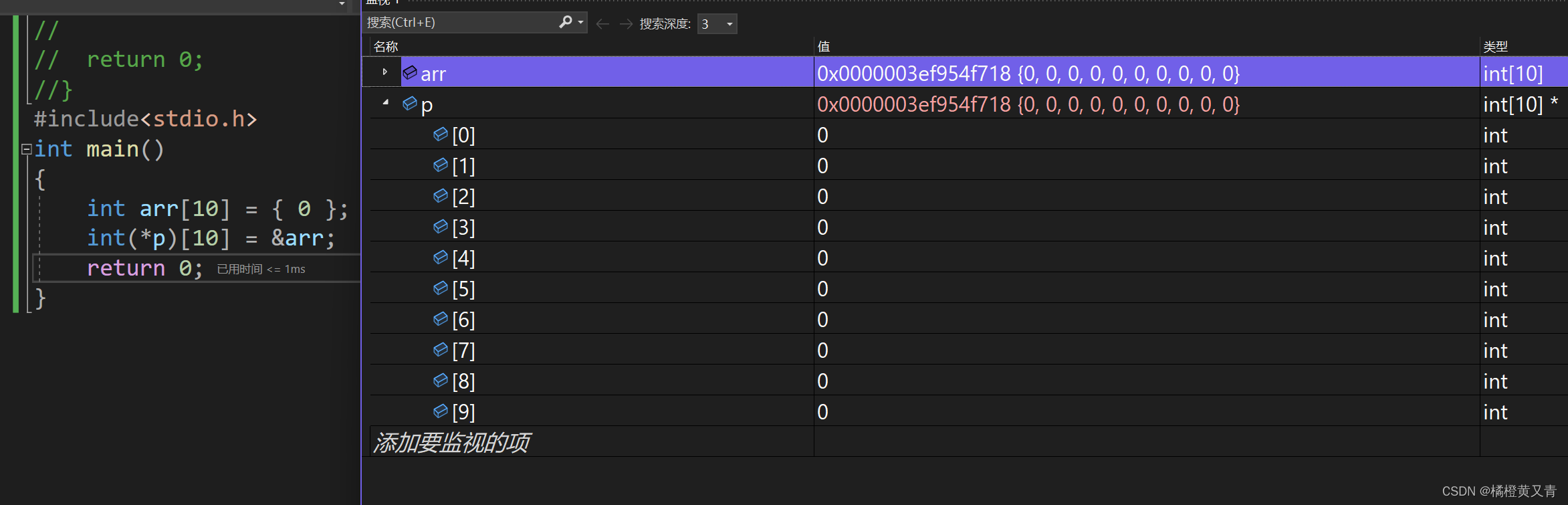1568x505 pixels.
Task: Open the editor scope dropdown arrow at top
Action: click(342, 4)
